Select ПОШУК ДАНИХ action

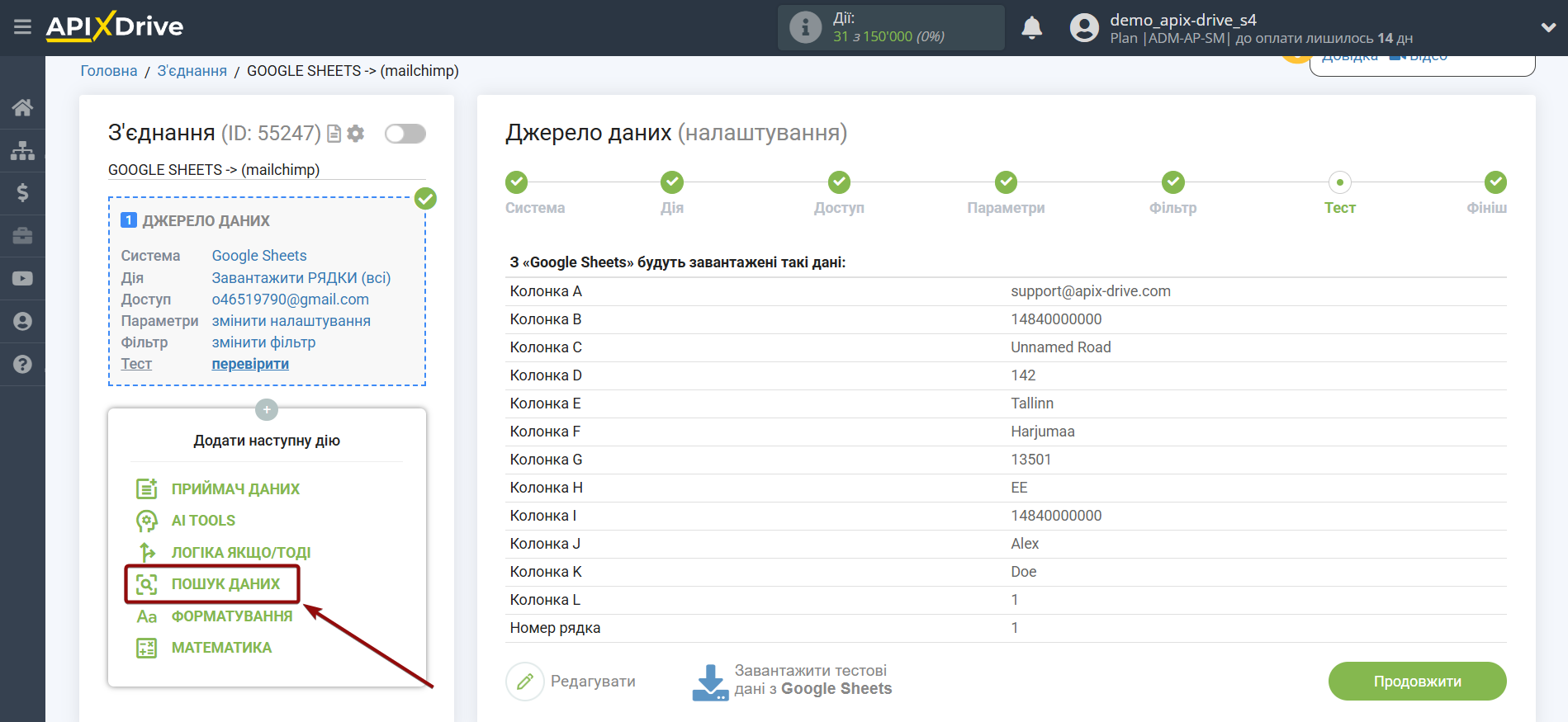[x=225, y=584]
